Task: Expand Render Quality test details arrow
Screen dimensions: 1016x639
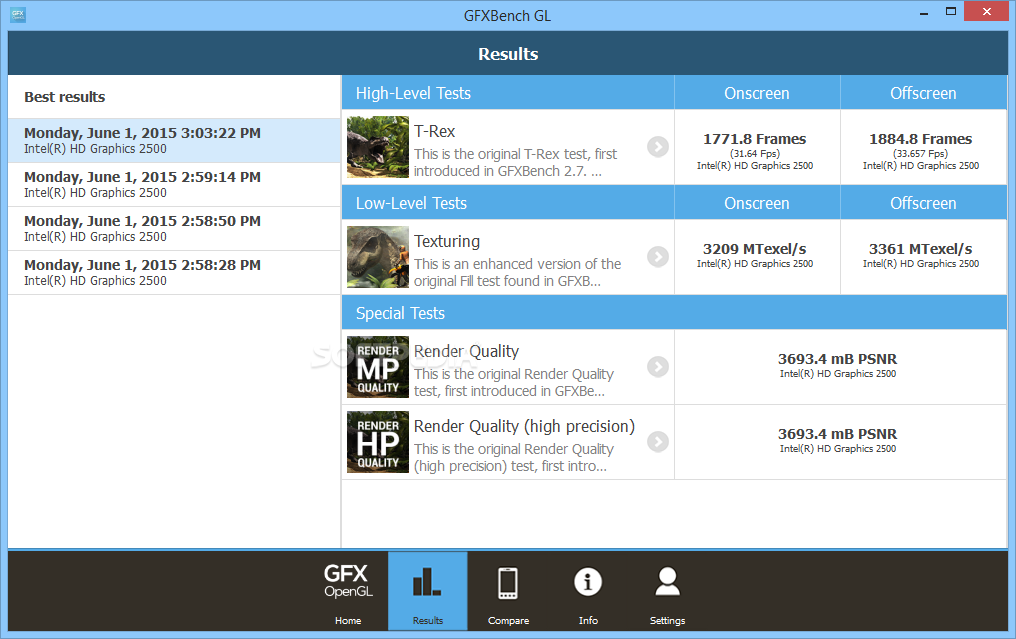Action: click(x=658, y=367)
